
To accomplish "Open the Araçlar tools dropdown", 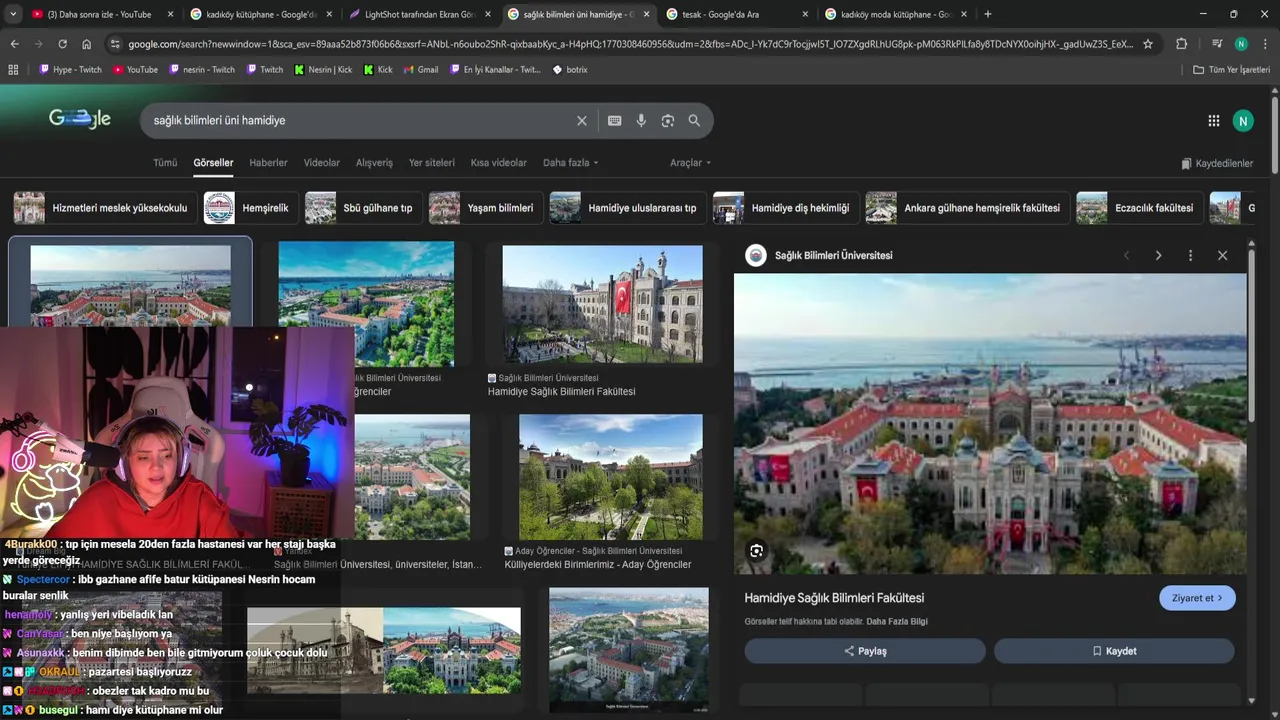I will point(691,163).
